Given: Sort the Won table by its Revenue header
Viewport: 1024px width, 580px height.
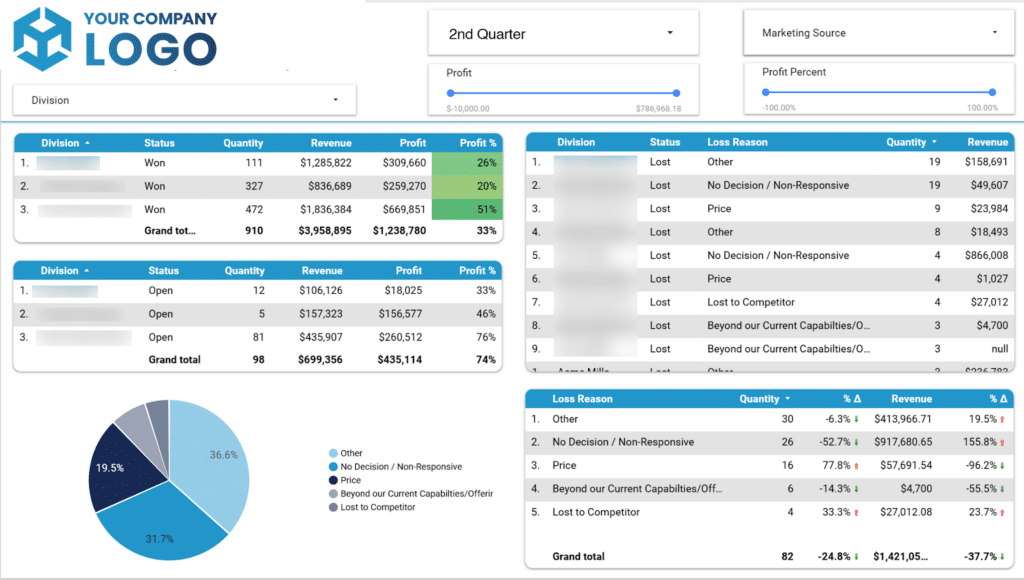Looking at the screenshot, I should coord(330,142).
